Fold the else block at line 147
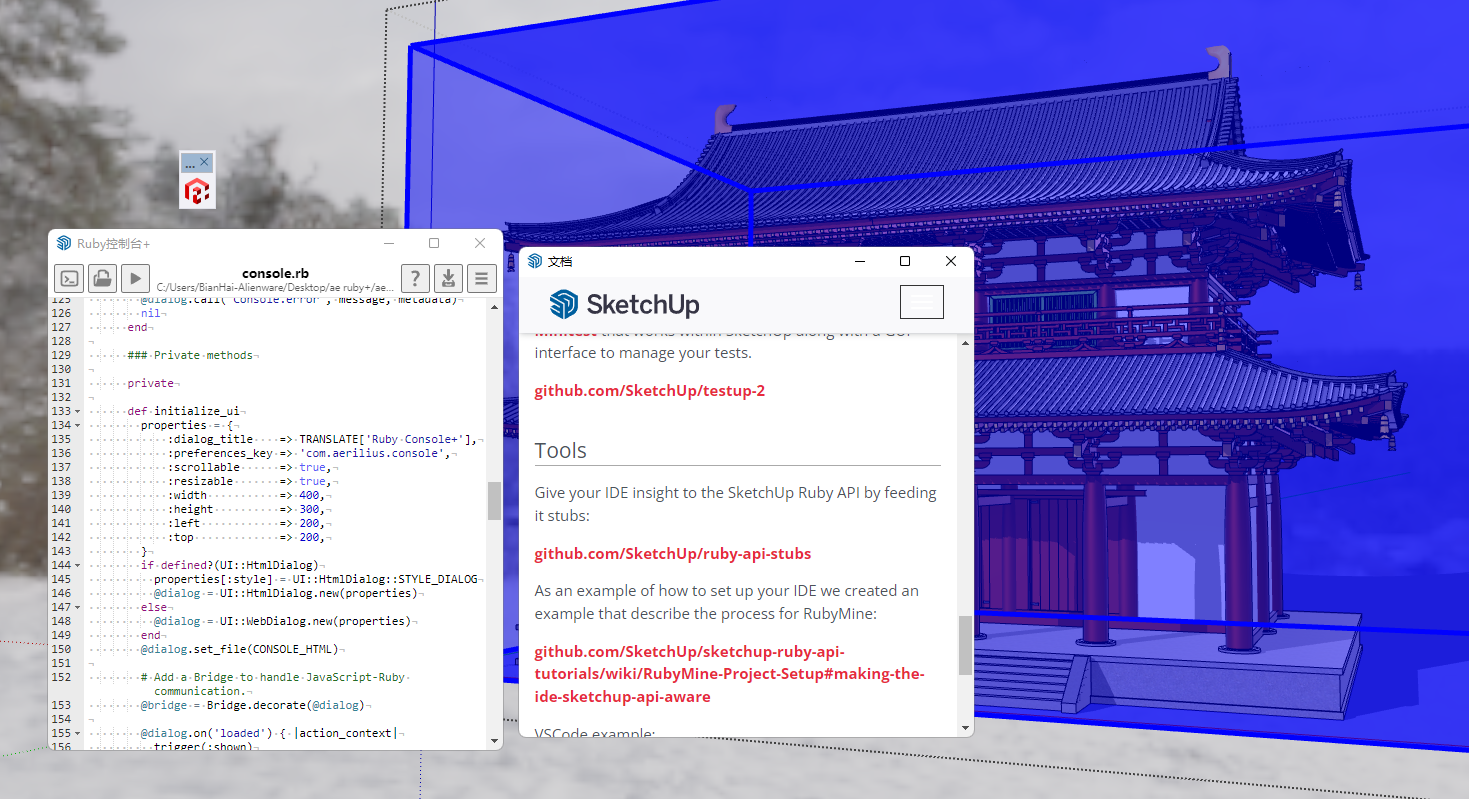 [x=79, y=607]
